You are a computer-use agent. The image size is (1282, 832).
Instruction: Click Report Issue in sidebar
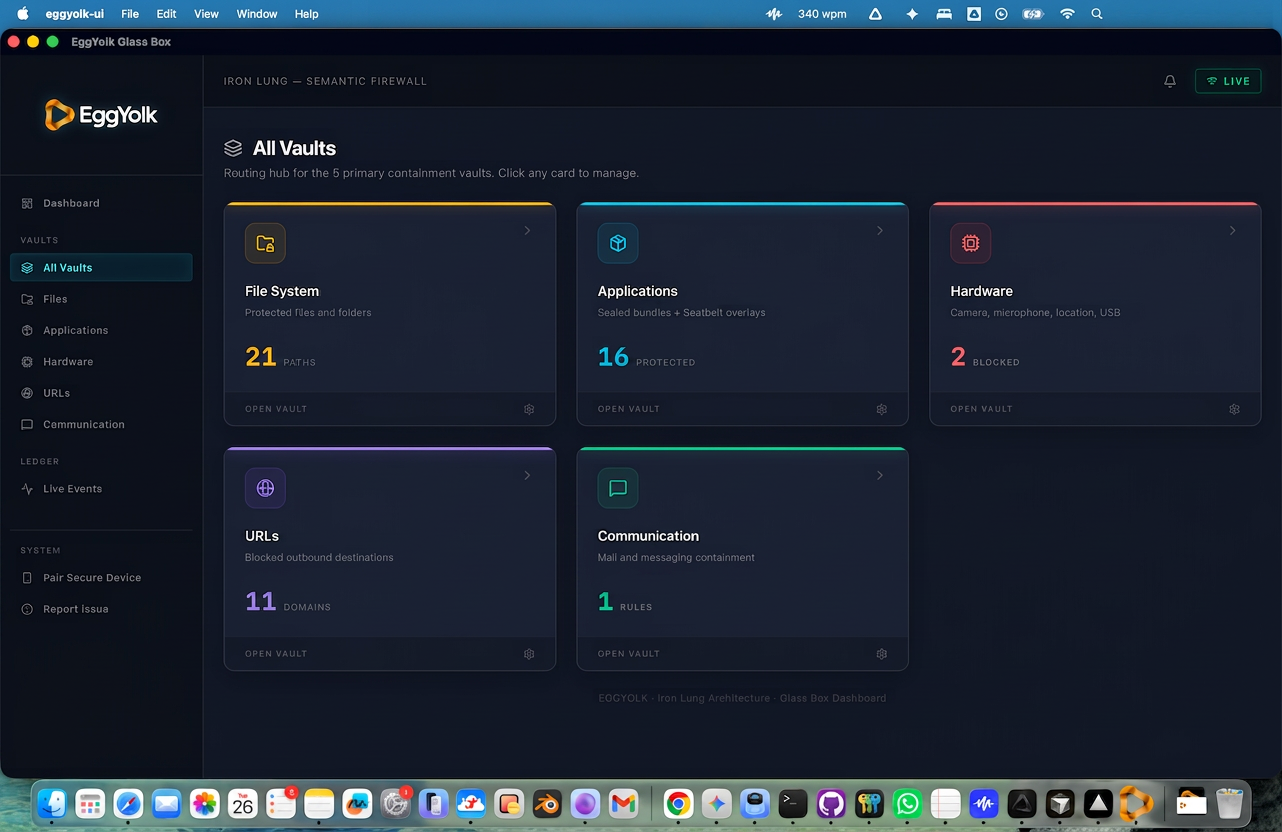[x=101, y=609]
